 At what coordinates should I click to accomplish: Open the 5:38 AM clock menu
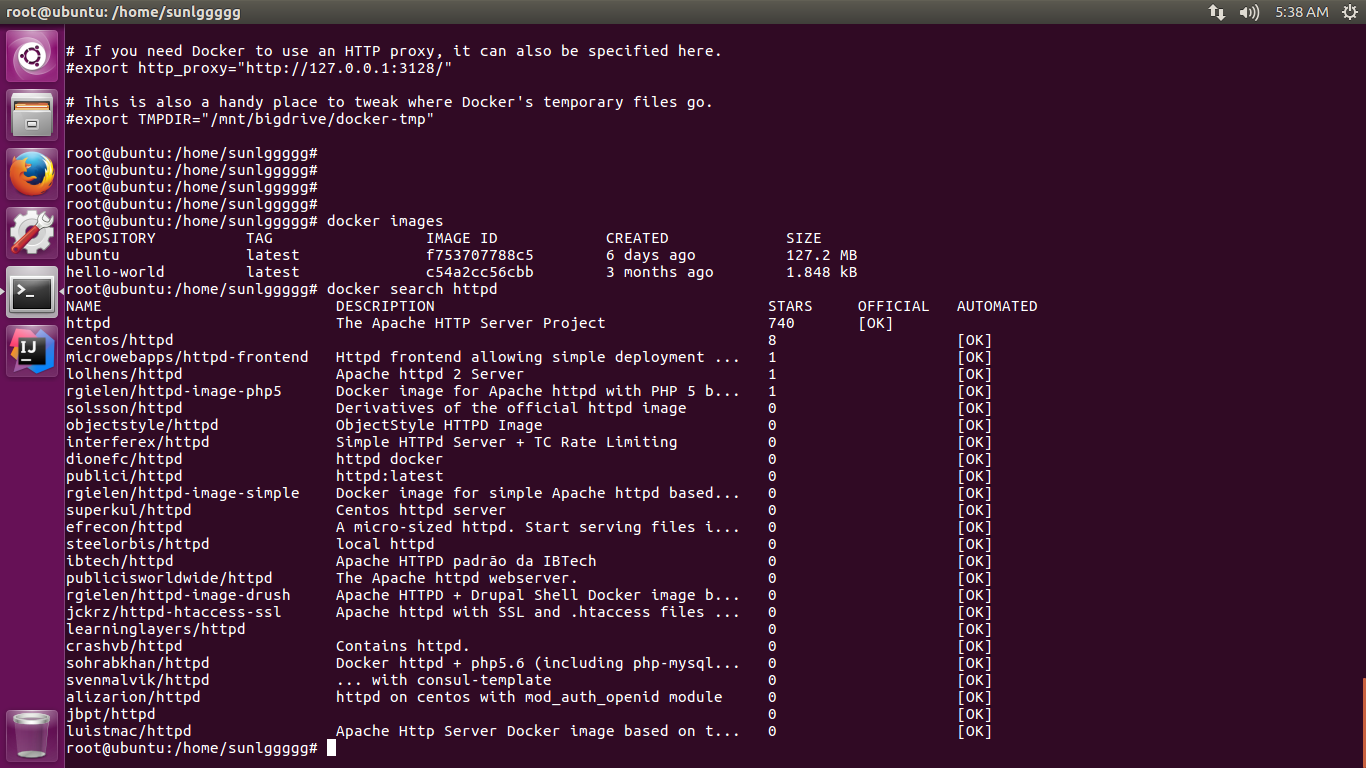1302,12
